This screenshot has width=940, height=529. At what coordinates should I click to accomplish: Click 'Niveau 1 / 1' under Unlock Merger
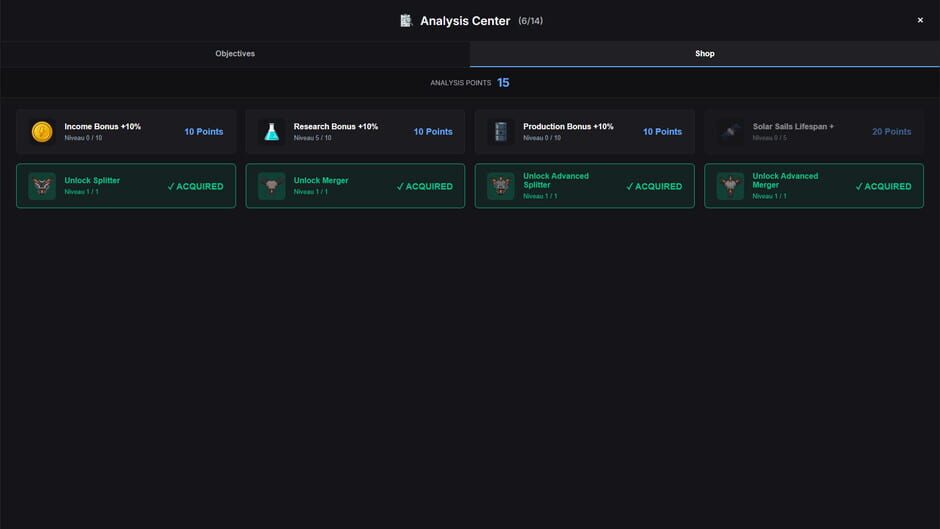(311, 192)
